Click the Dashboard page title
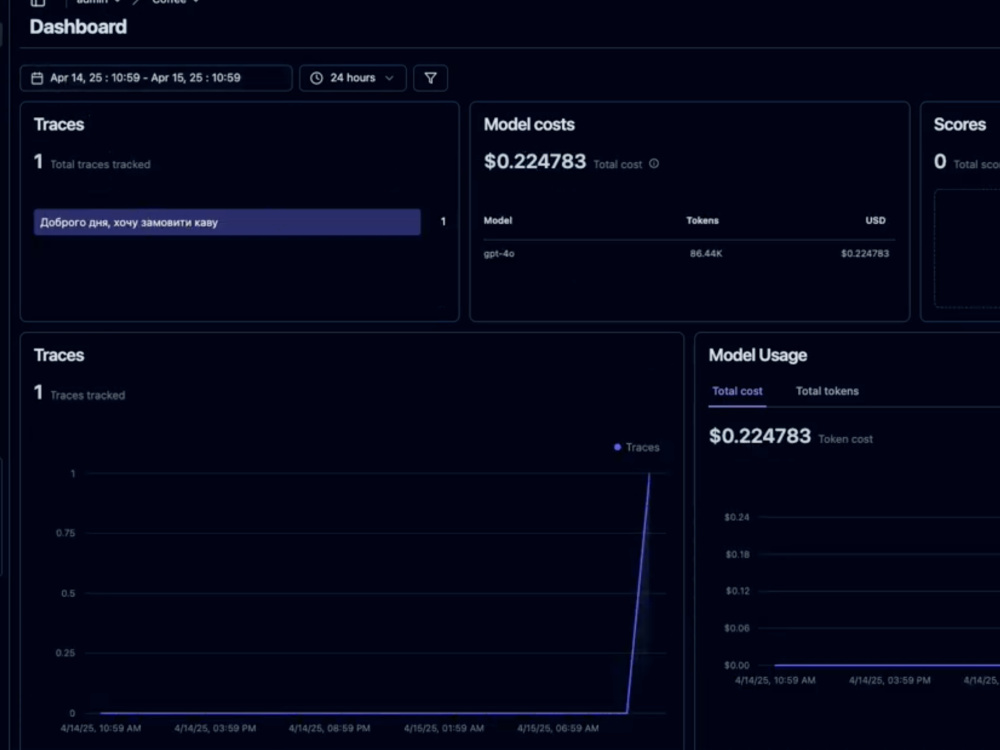 tap(78, 27)
